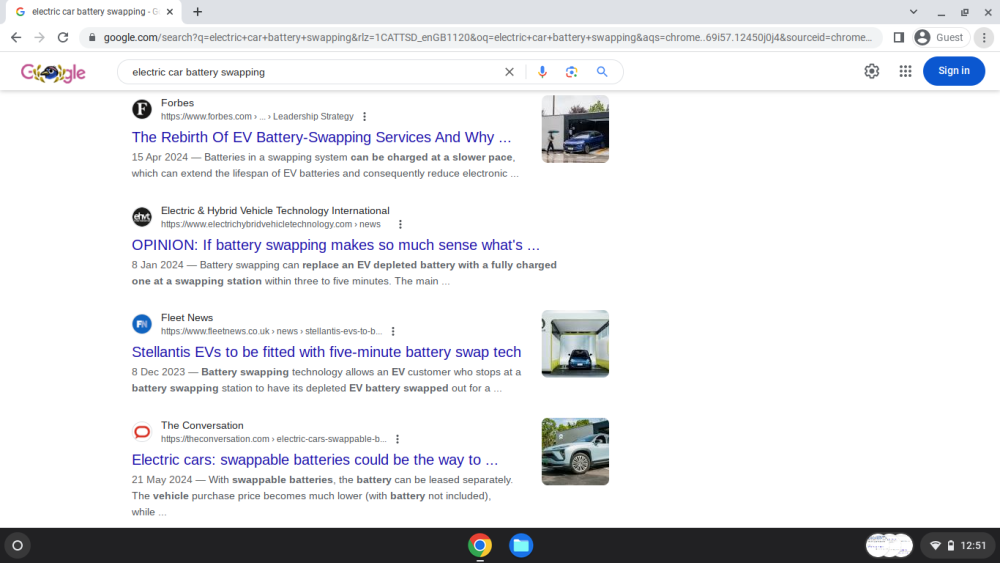This screenshot has height=563, width=1000.
Task: Click the Forbes site name text
Action: (x=177, y=103)
